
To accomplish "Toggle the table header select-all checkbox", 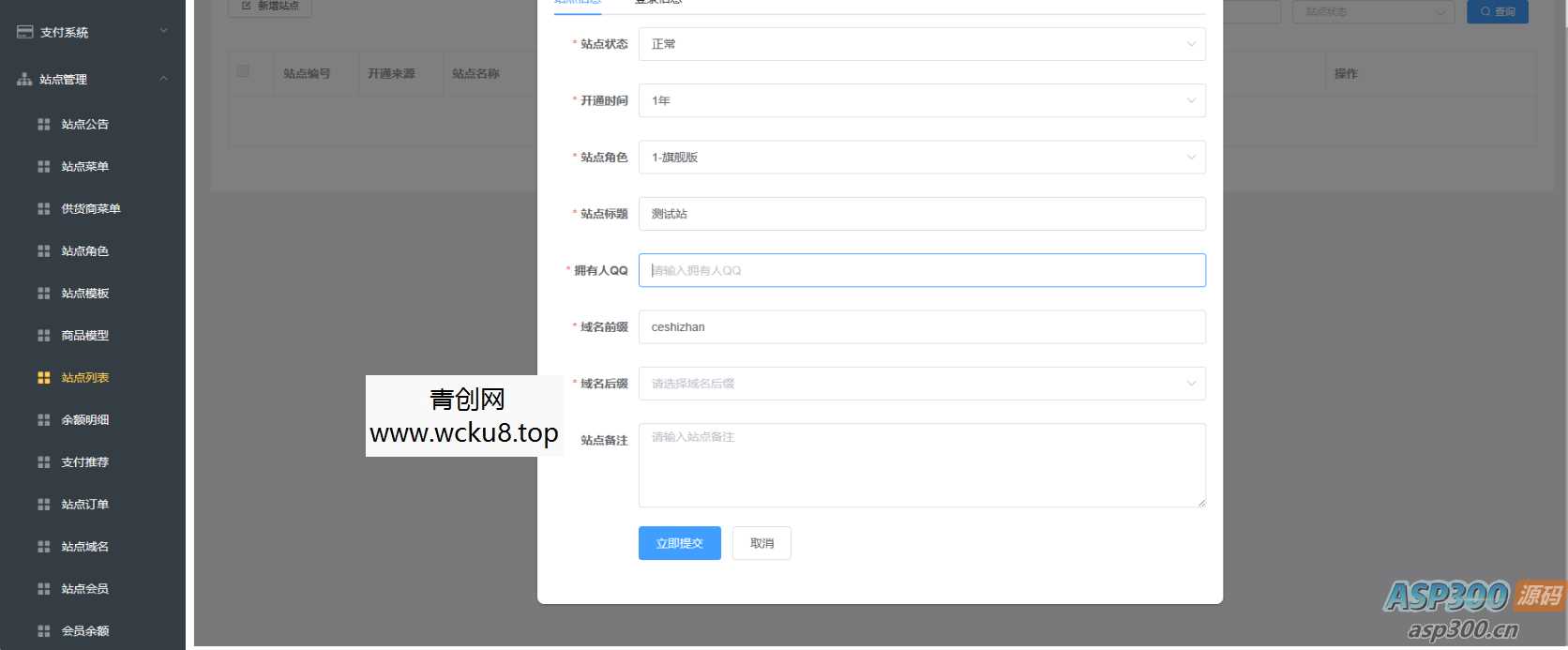I will 243,70.
